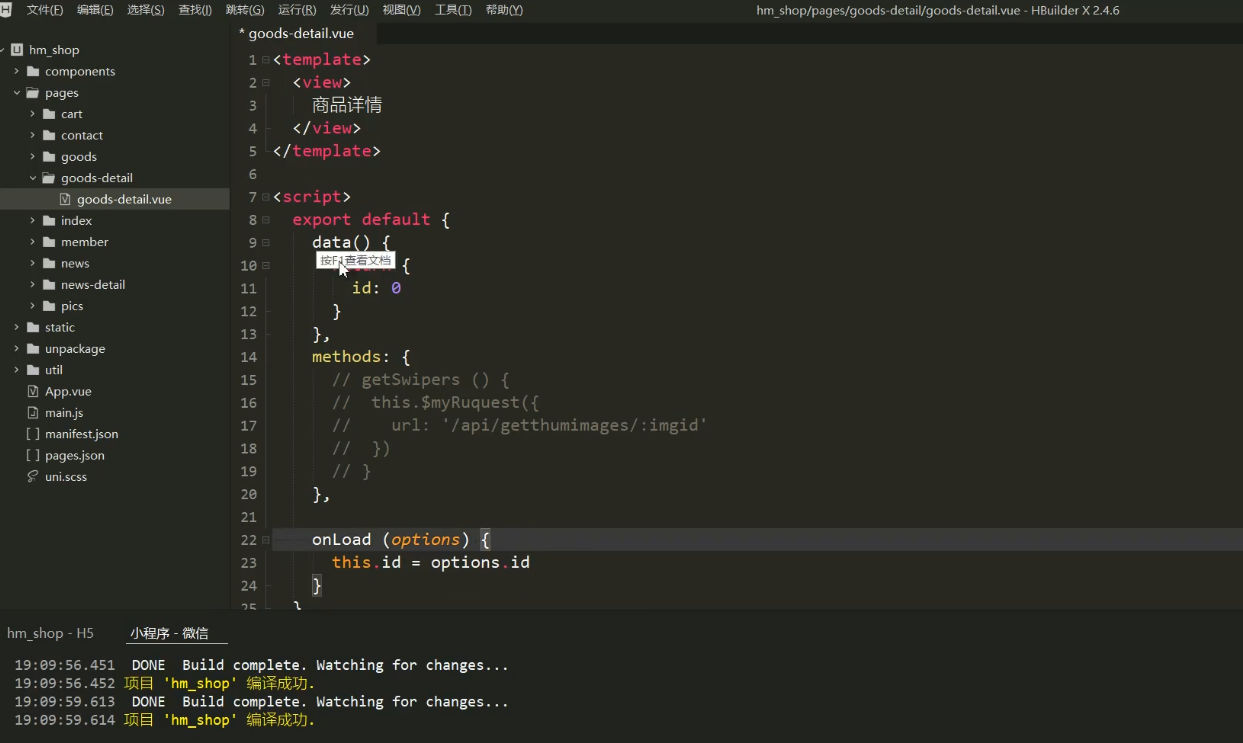Click the 按F1查看文档 tooltip
The width and height of the screenshot is (1243, 743).
355,260
